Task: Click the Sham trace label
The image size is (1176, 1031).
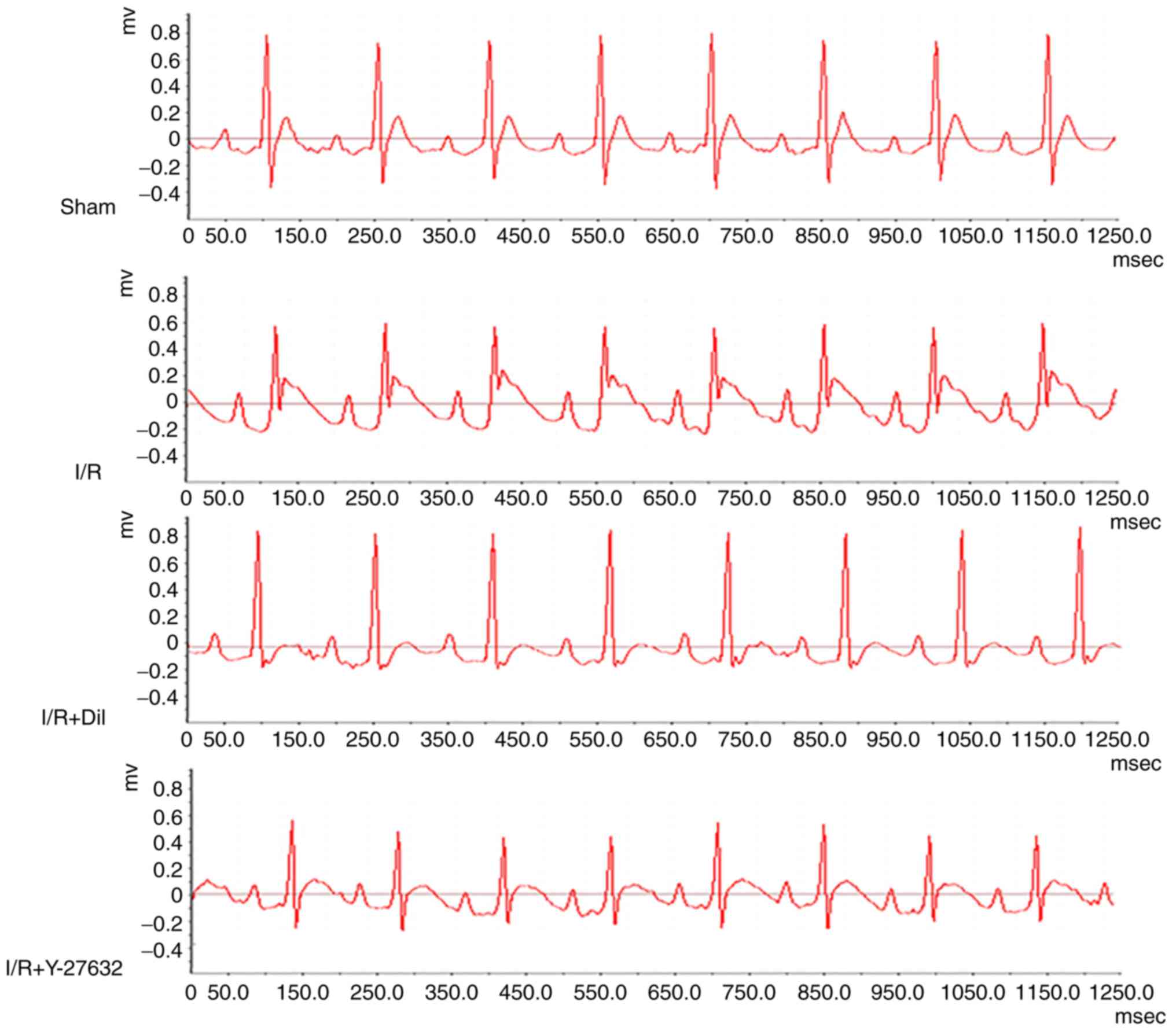Action: pyautogui.click(x=88, y=207)
